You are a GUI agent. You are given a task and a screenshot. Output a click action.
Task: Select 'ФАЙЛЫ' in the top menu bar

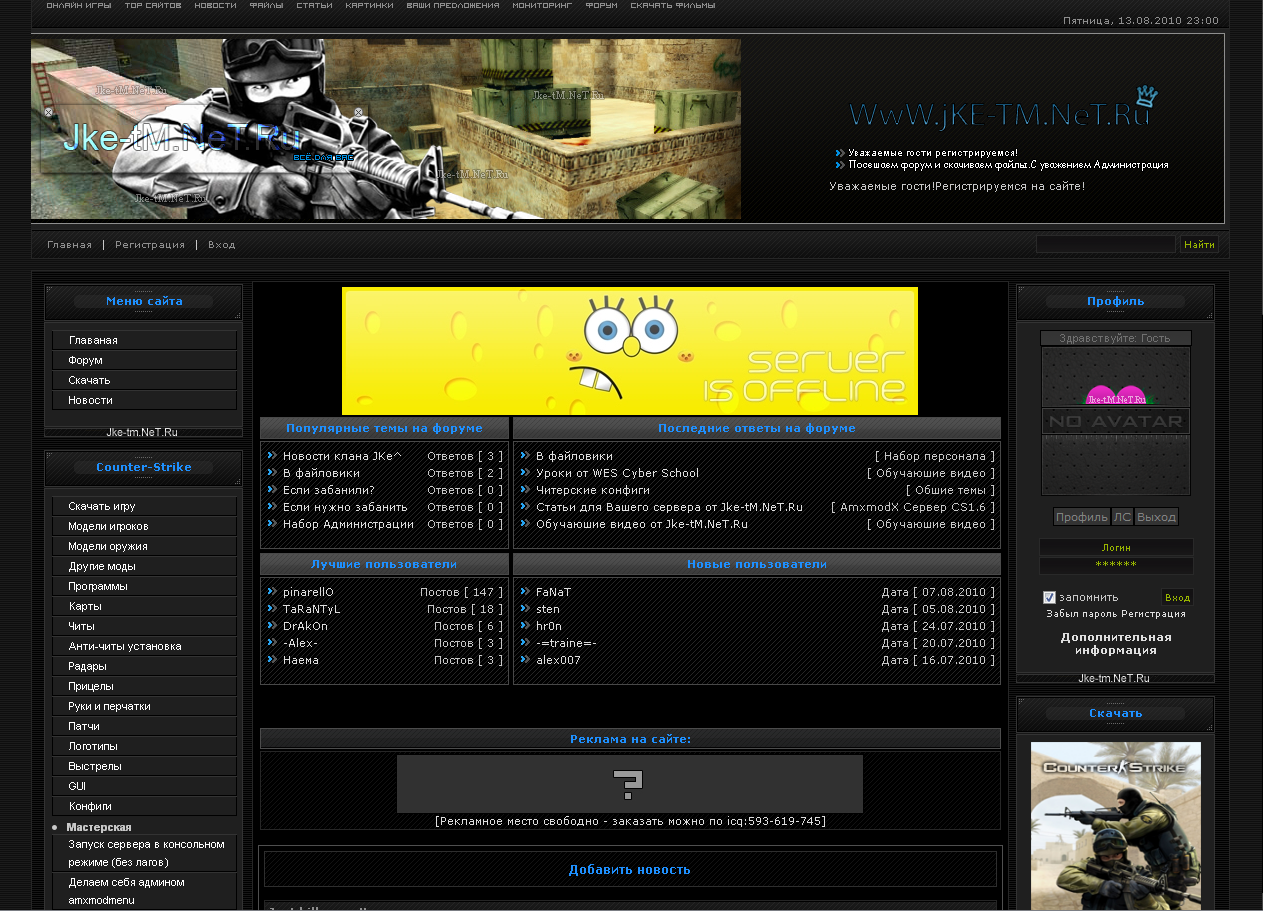pos(267,6)
